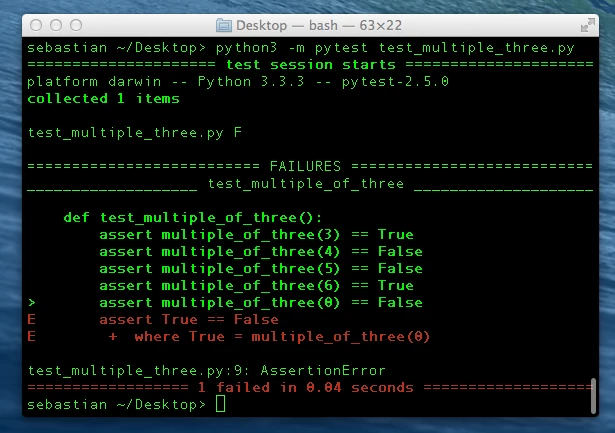Click 'test_multiple_three.py F' result line
615x433 pixels.
pos(135,133)
